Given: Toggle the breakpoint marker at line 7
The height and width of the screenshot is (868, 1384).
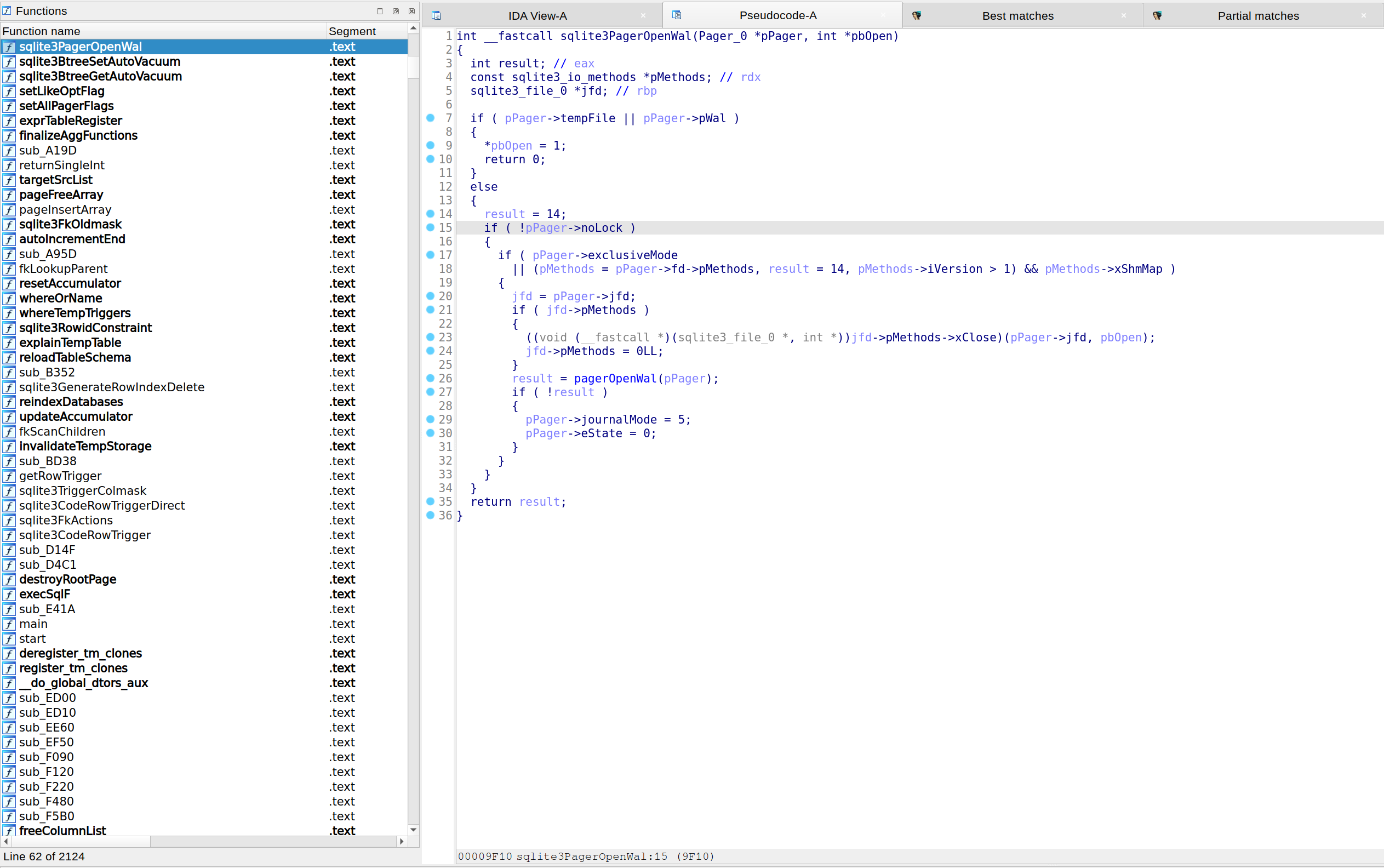Looking at the screenshot, I should [x=430, y=118].
